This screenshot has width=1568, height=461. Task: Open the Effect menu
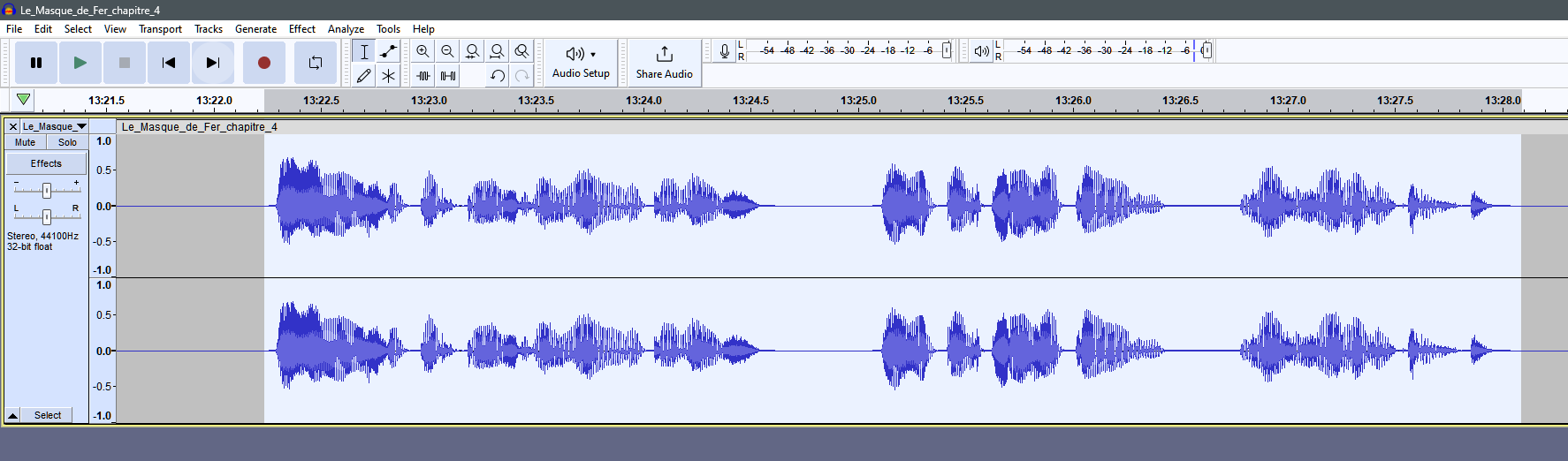pos(301,29)
